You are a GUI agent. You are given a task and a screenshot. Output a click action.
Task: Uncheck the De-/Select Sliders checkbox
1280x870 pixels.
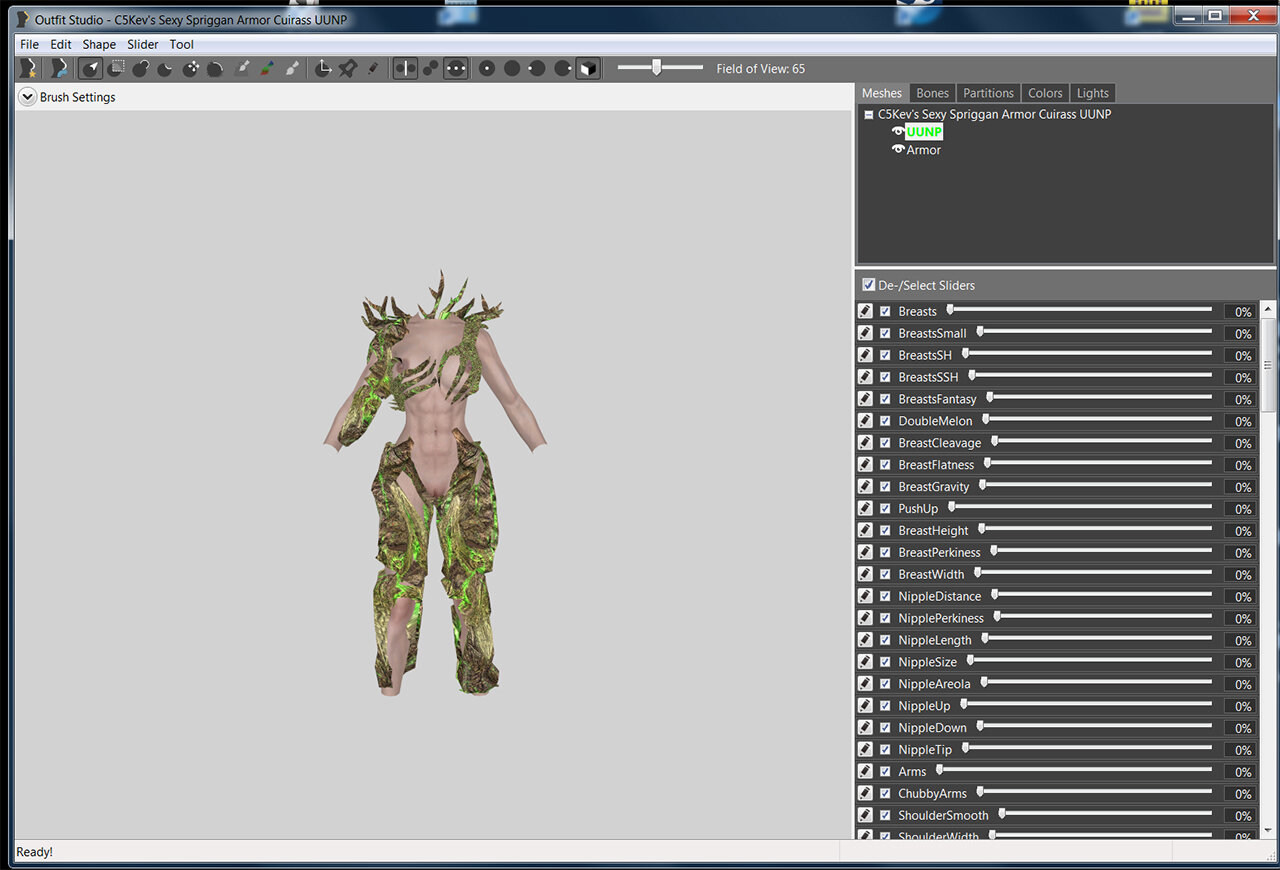click(869, 285)
